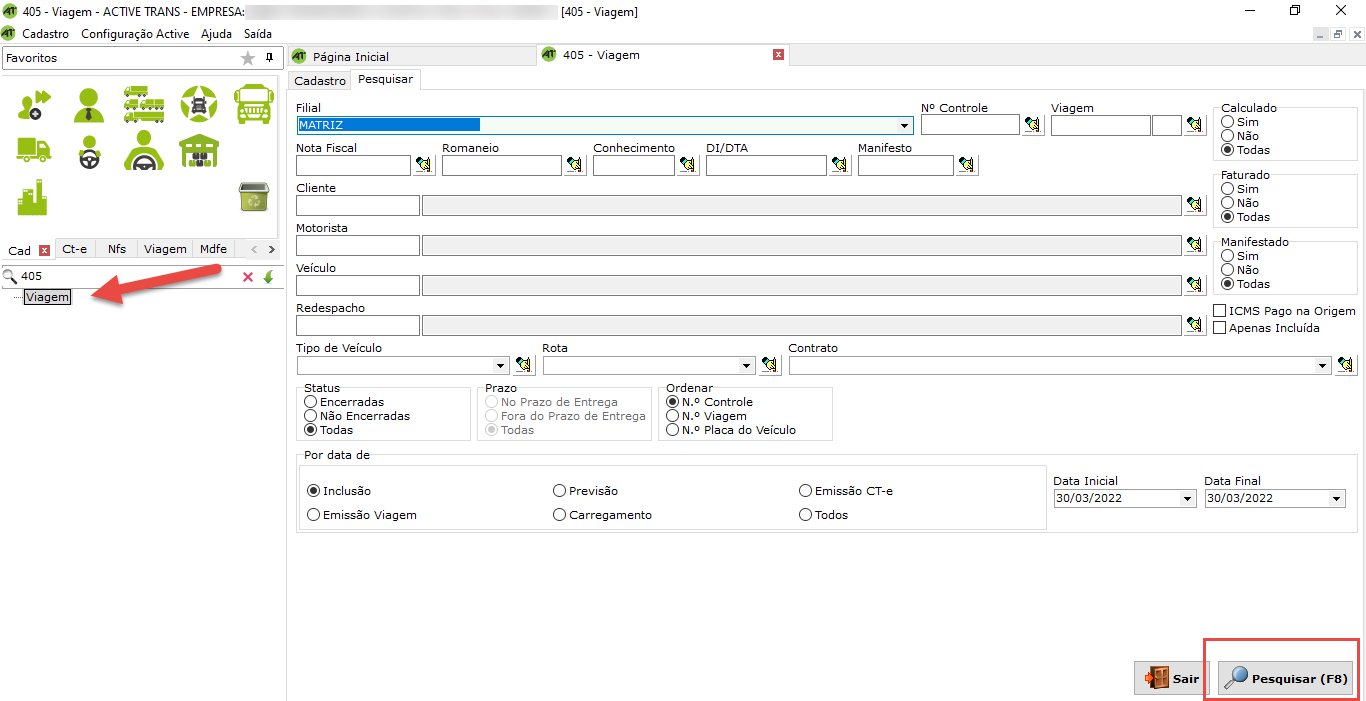Select Emissão CT-e date option
Screen dimensions: 1366x701
coord(806,491)
